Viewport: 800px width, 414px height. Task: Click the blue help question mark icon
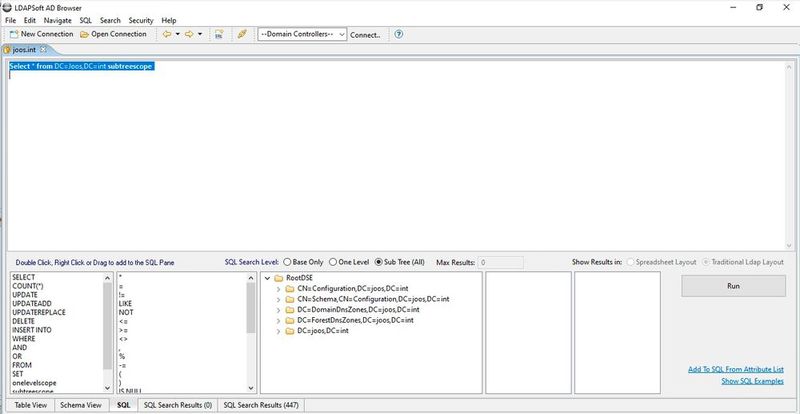coord(399,34)
